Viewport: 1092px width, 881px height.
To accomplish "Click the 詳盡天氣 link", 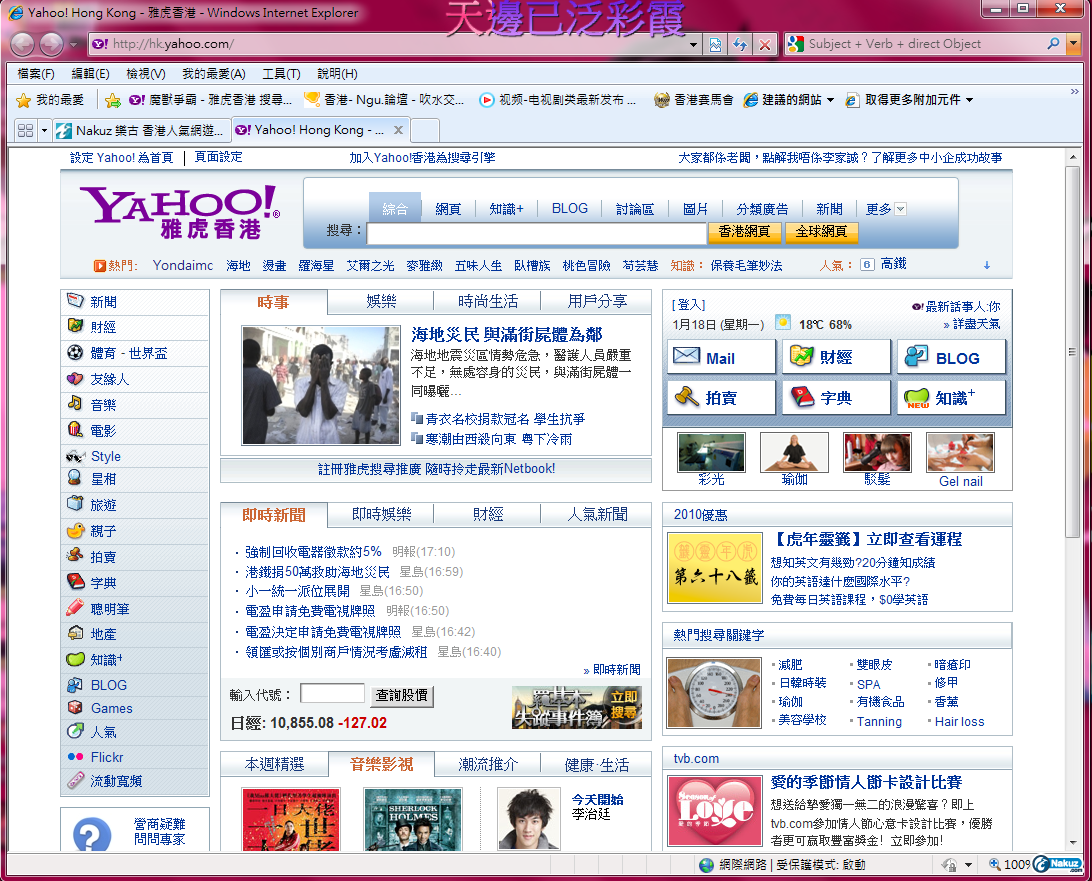I will (976, 324).
